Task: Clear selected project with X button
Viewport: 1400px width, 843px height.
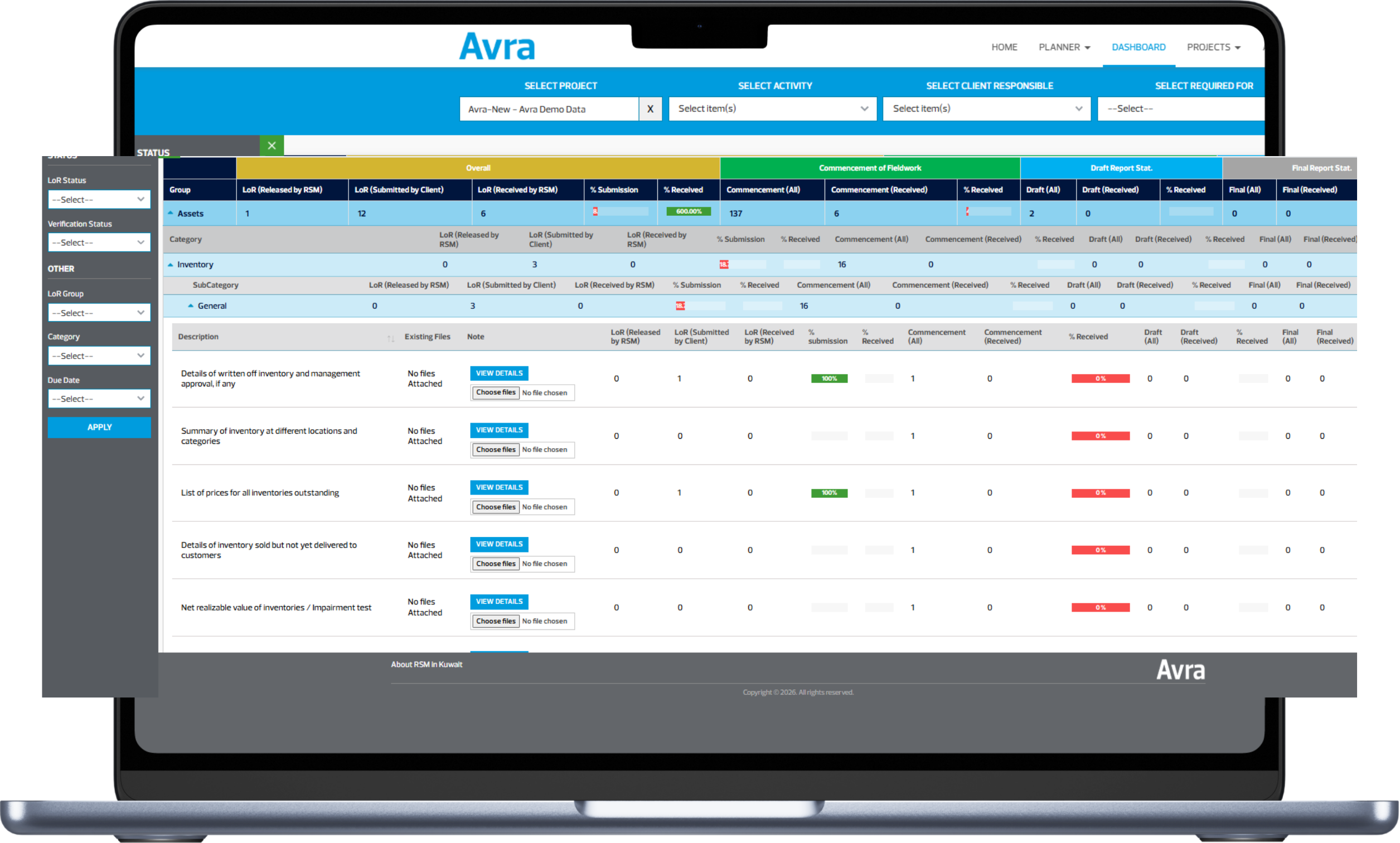Action: 650,109
